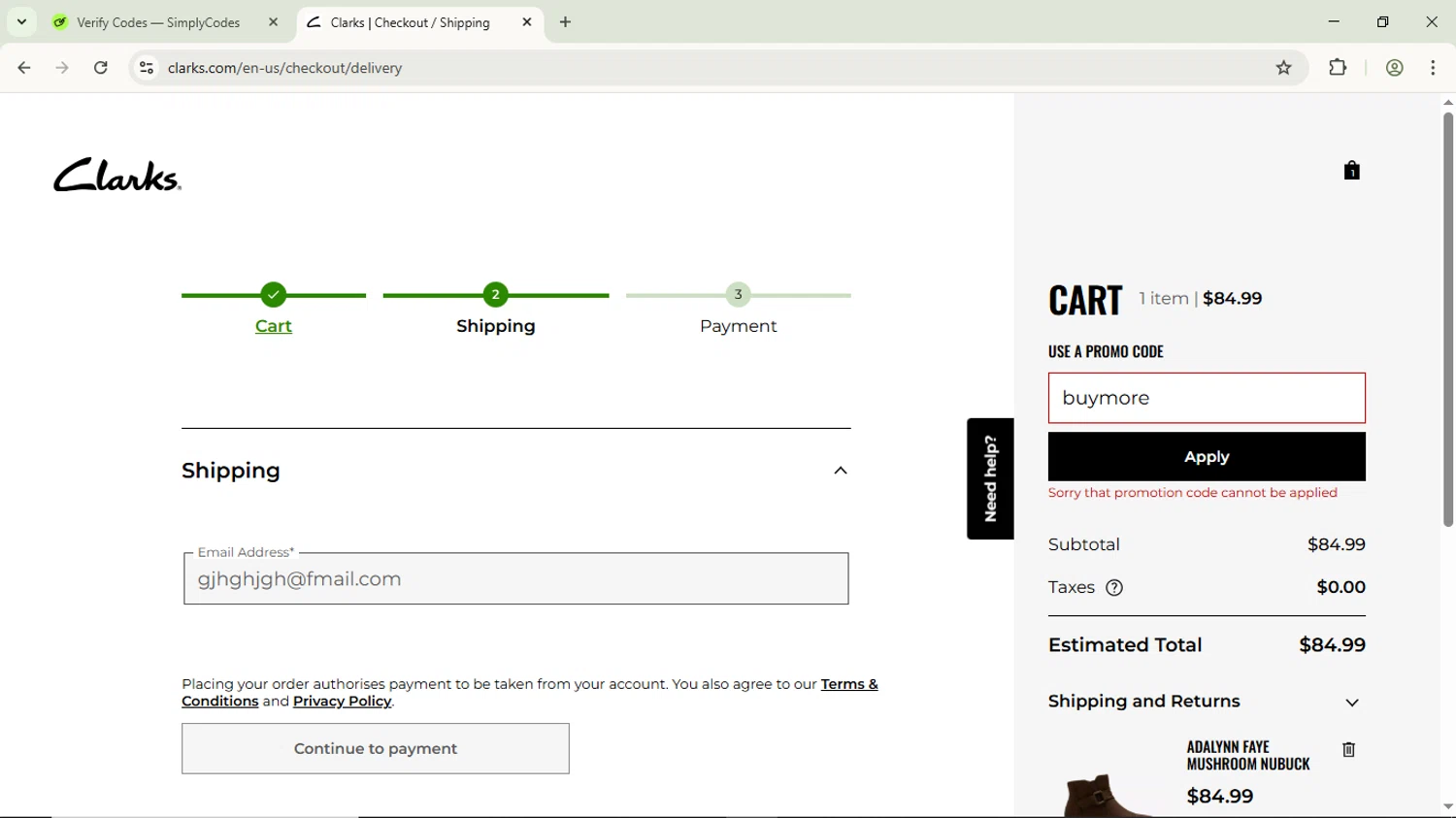Image resolution: width=1456 pixels, height=818 pixels.
Task: Select the Payment step 3 indicator
Action: tap(739, 294)
